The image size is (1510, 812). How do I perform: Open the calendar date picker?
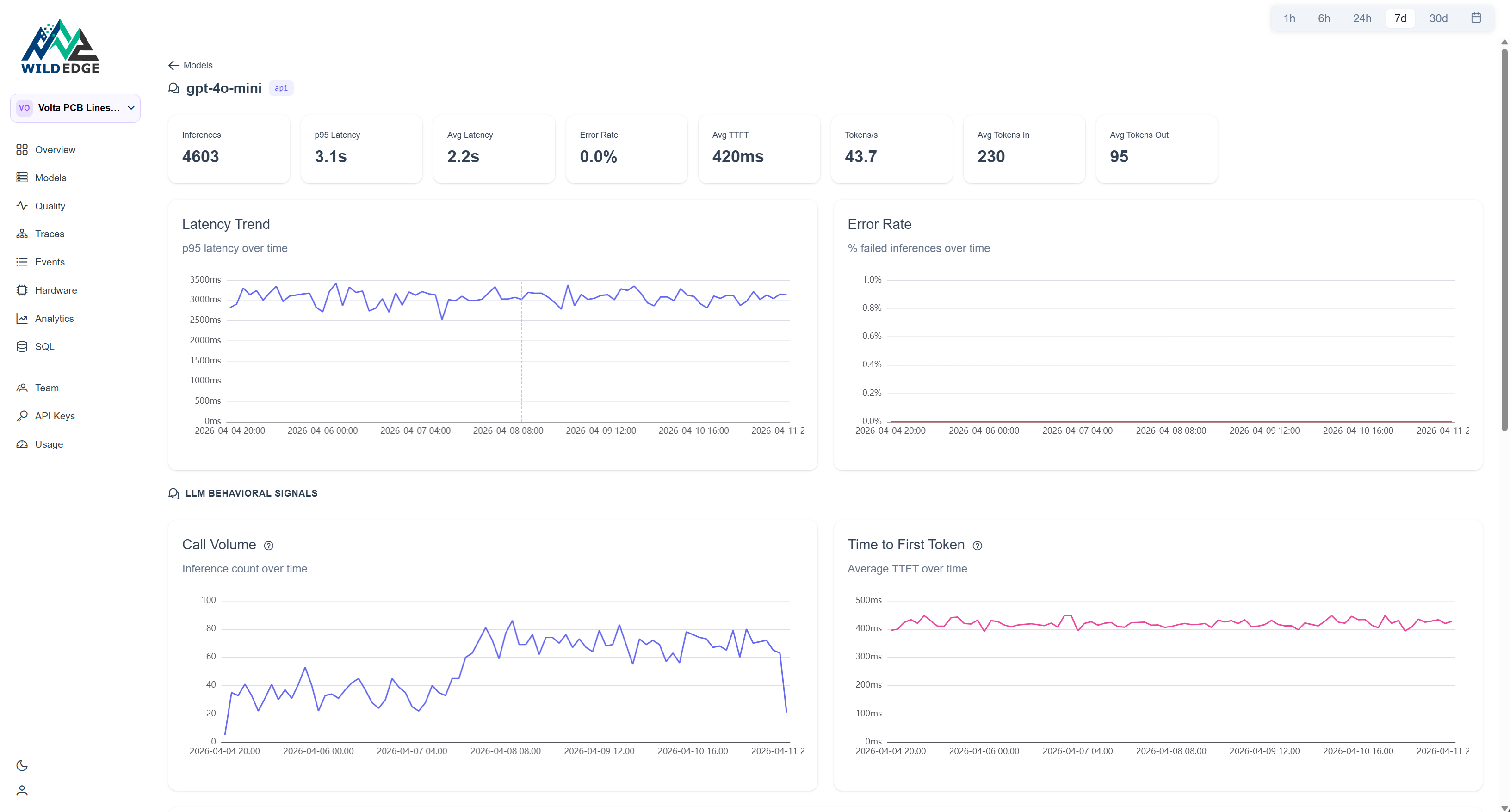click(1477, 18)
